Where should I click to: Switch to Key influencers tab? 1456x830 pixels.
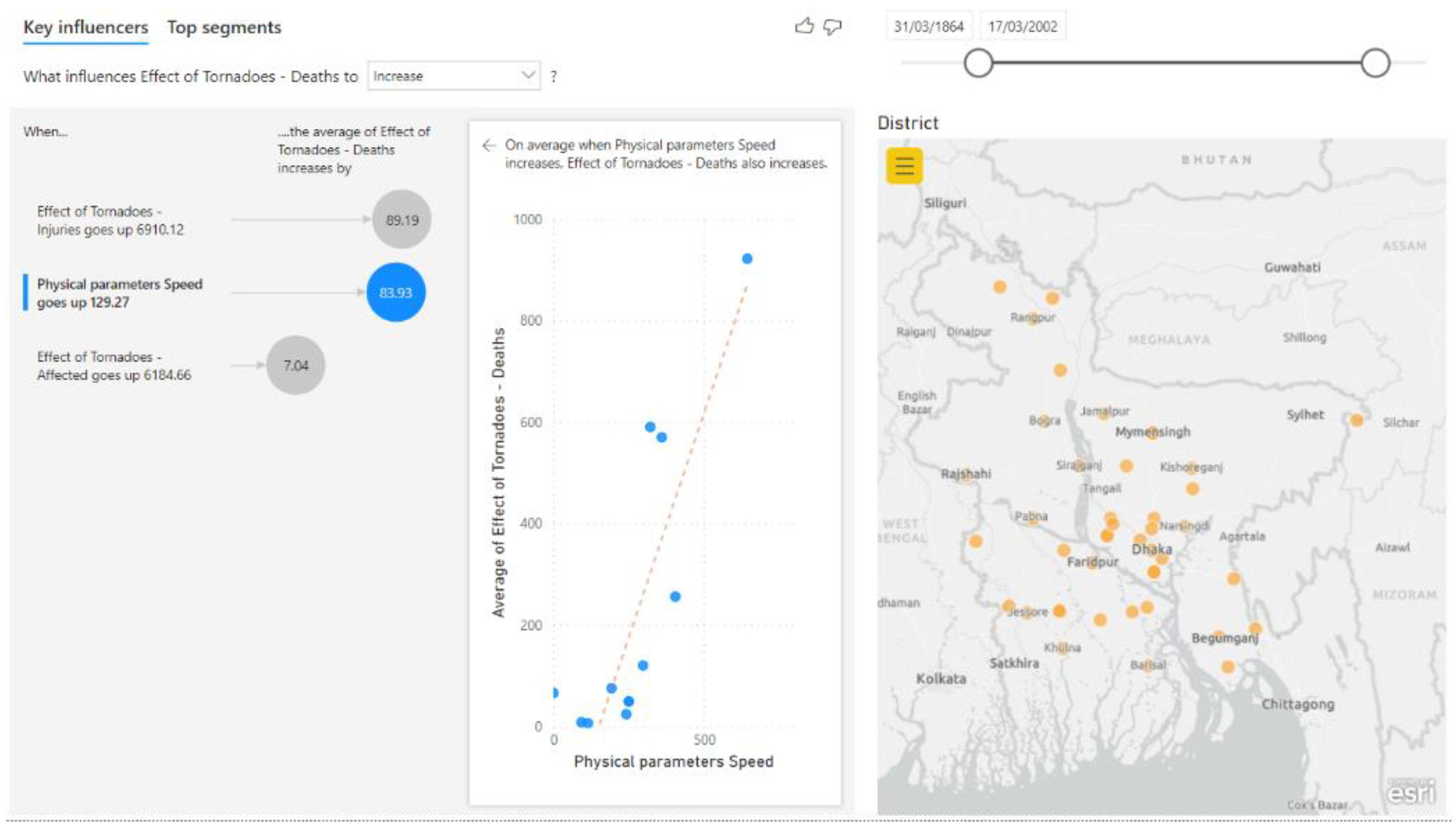coord(86,27)
